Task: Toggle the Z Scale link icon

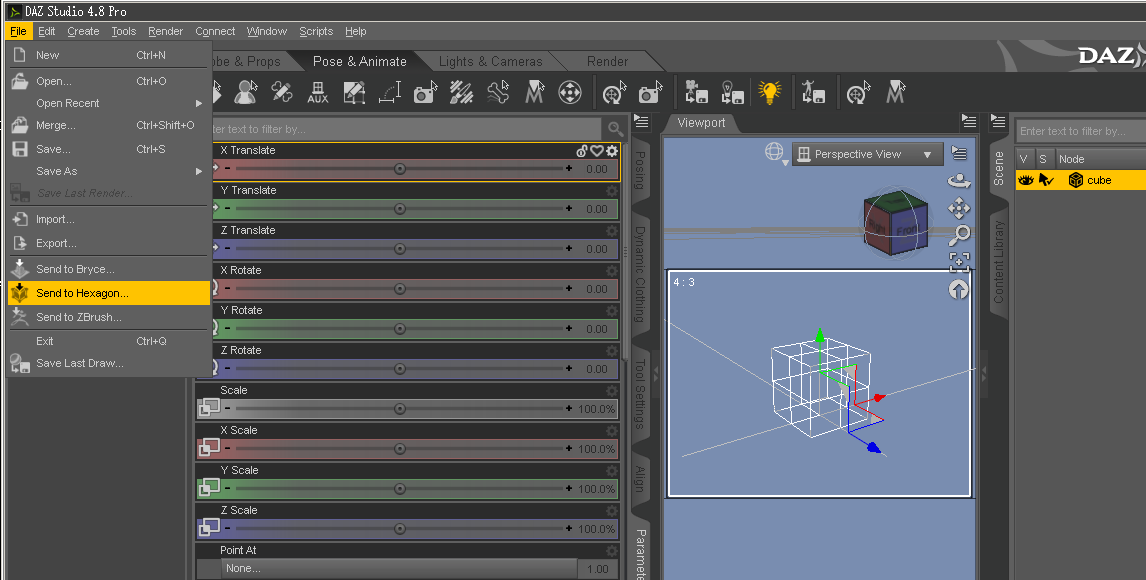Action: coord(209,527)
